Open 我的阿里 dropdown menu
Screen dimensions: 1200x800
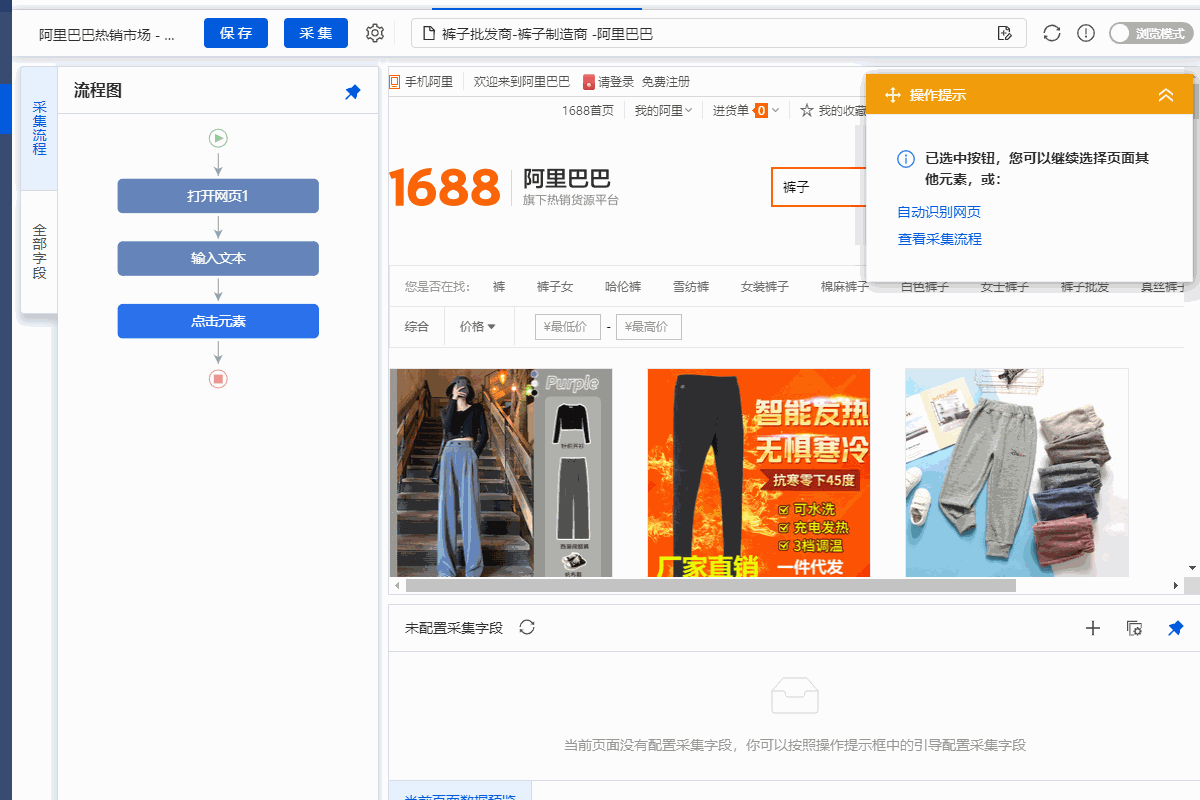coord(663,111)
